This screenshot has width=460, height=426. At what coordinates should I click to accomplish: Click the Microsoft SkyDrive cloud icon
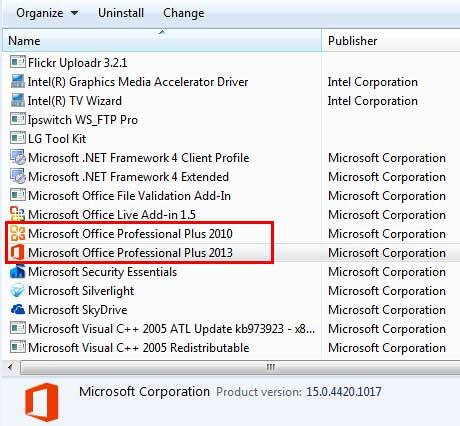18,310
